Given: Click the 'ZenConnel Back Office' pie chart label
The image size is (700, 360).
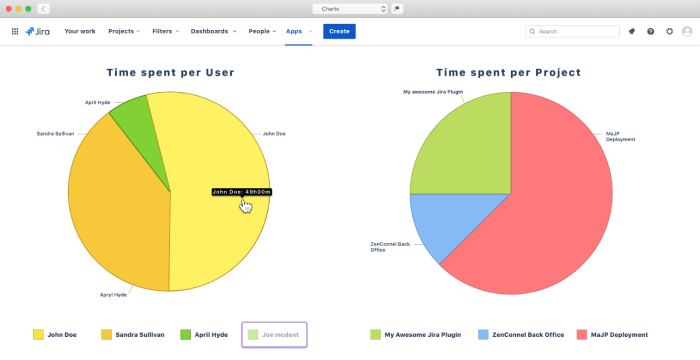Looking at the screenshot, I should click(390, 247).
